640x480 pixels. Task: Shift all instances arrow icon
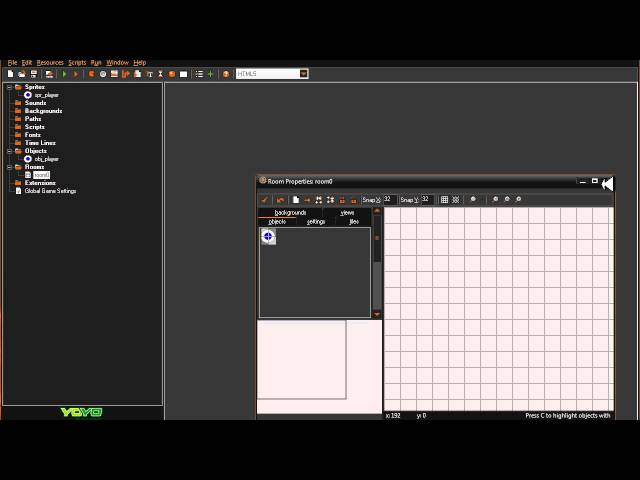tap(307, 200)
